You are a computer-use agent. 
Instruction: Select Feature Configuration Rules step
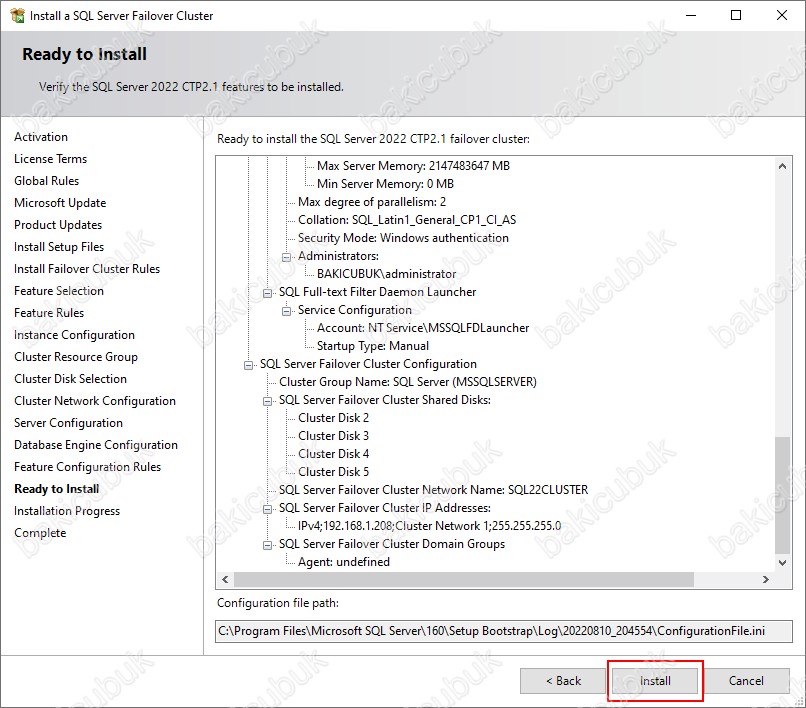point(87,467)
